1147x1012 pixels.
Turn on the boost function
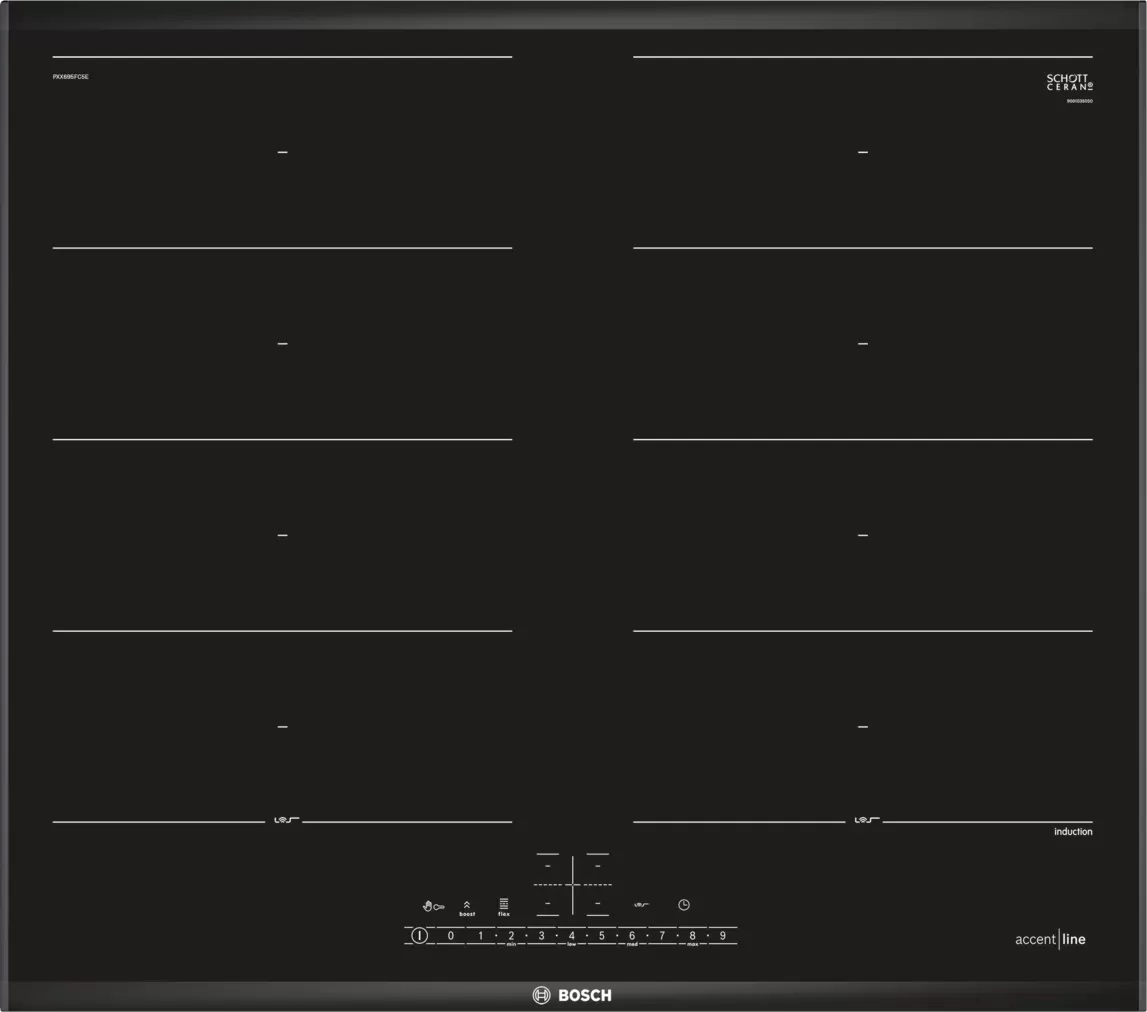tap(467, 908)
